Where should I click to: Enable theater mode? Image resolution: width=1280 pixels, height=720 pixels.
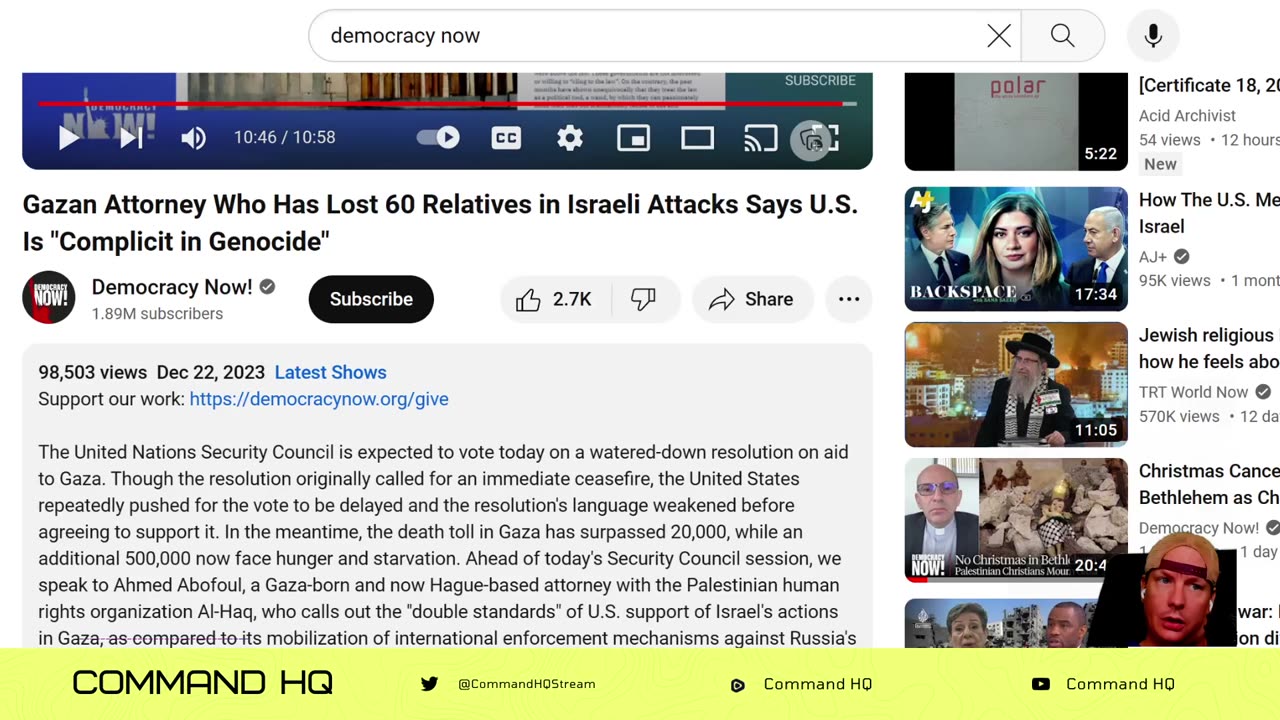[697, 138]
